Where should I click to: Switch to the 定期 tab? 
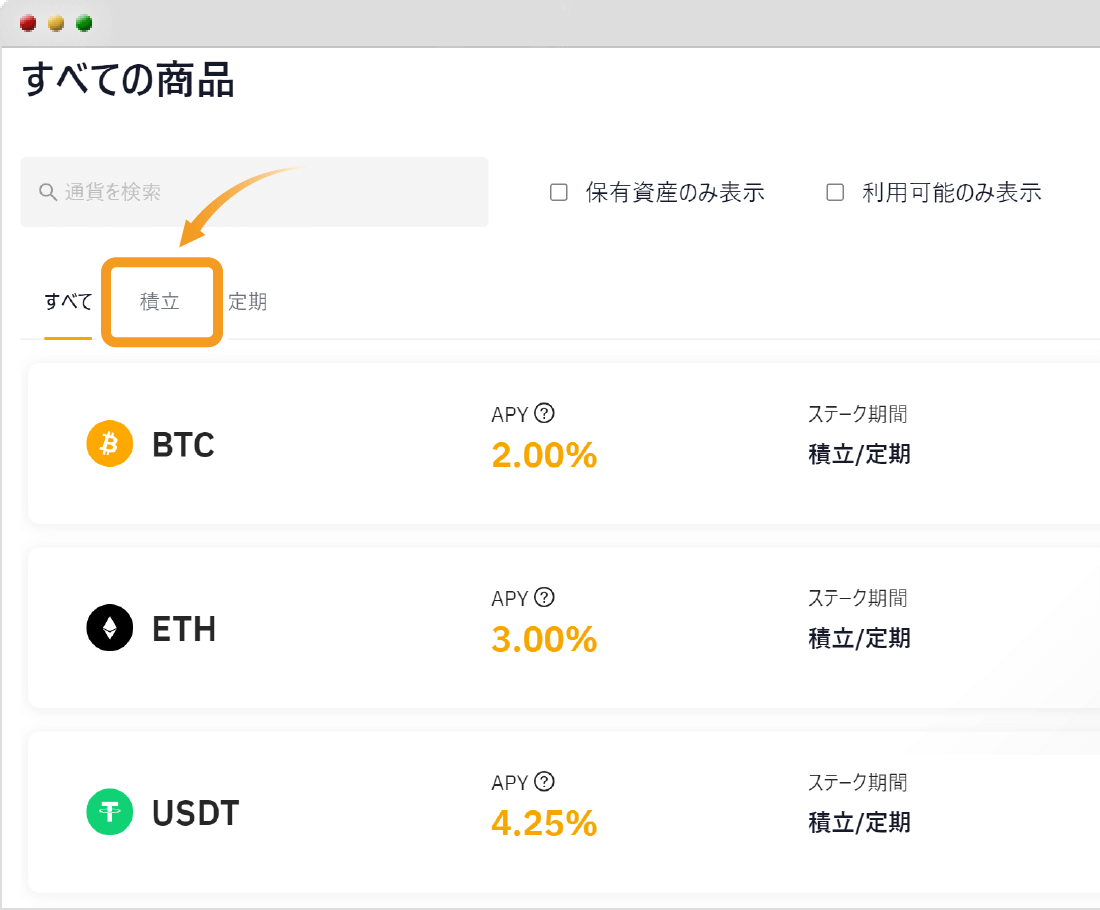248,301
